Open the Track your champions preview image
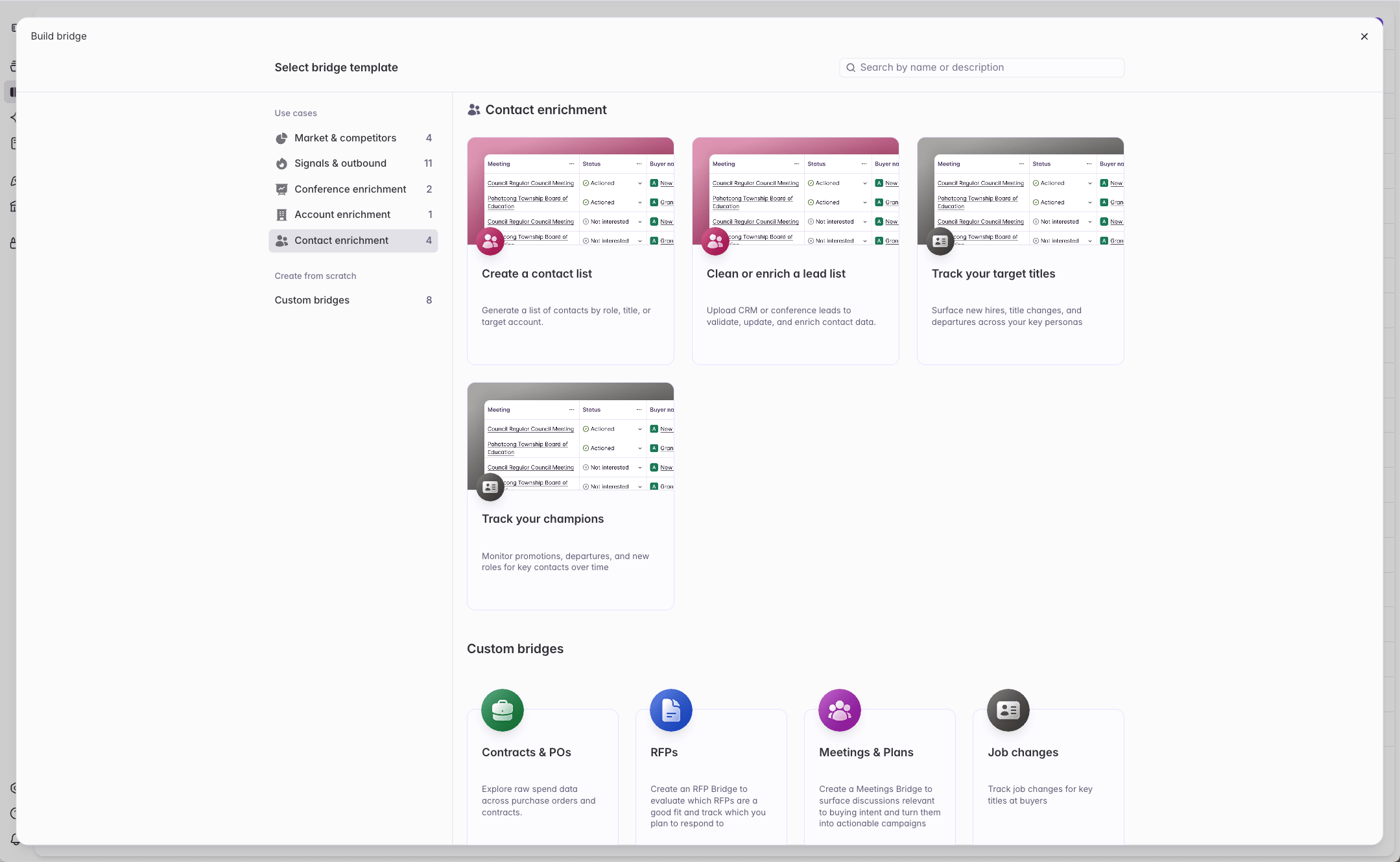The height and width of the screenshot is (862, 1400). (571, 437)
